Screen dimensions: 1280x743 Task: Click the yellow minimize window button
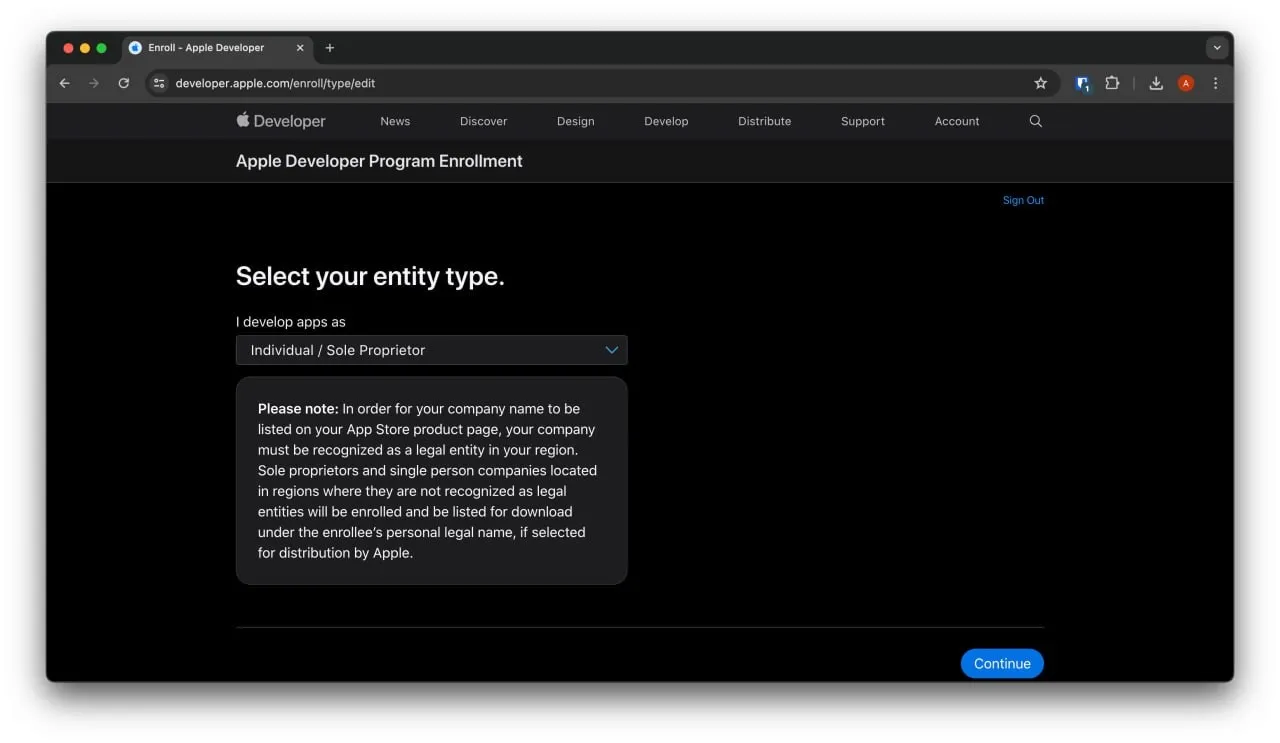85,48
